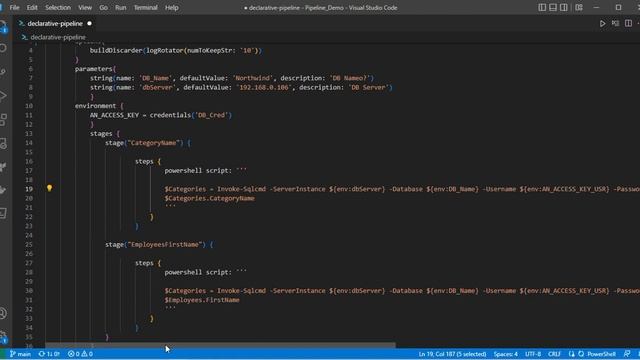
Task: Click the unsaved dot on declarative-pipeline tab
Action: 89,23
